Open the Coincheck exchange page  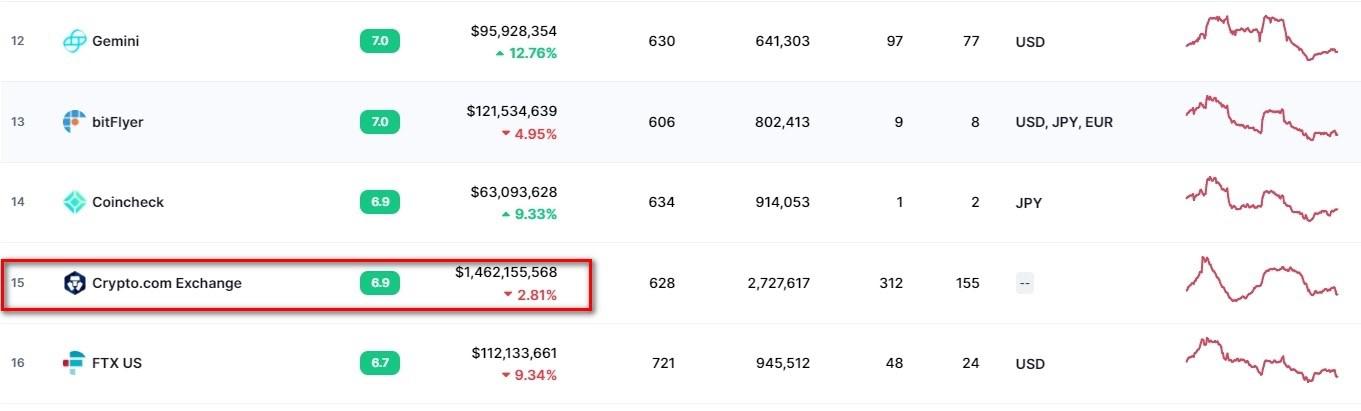[x=127, y=202]
